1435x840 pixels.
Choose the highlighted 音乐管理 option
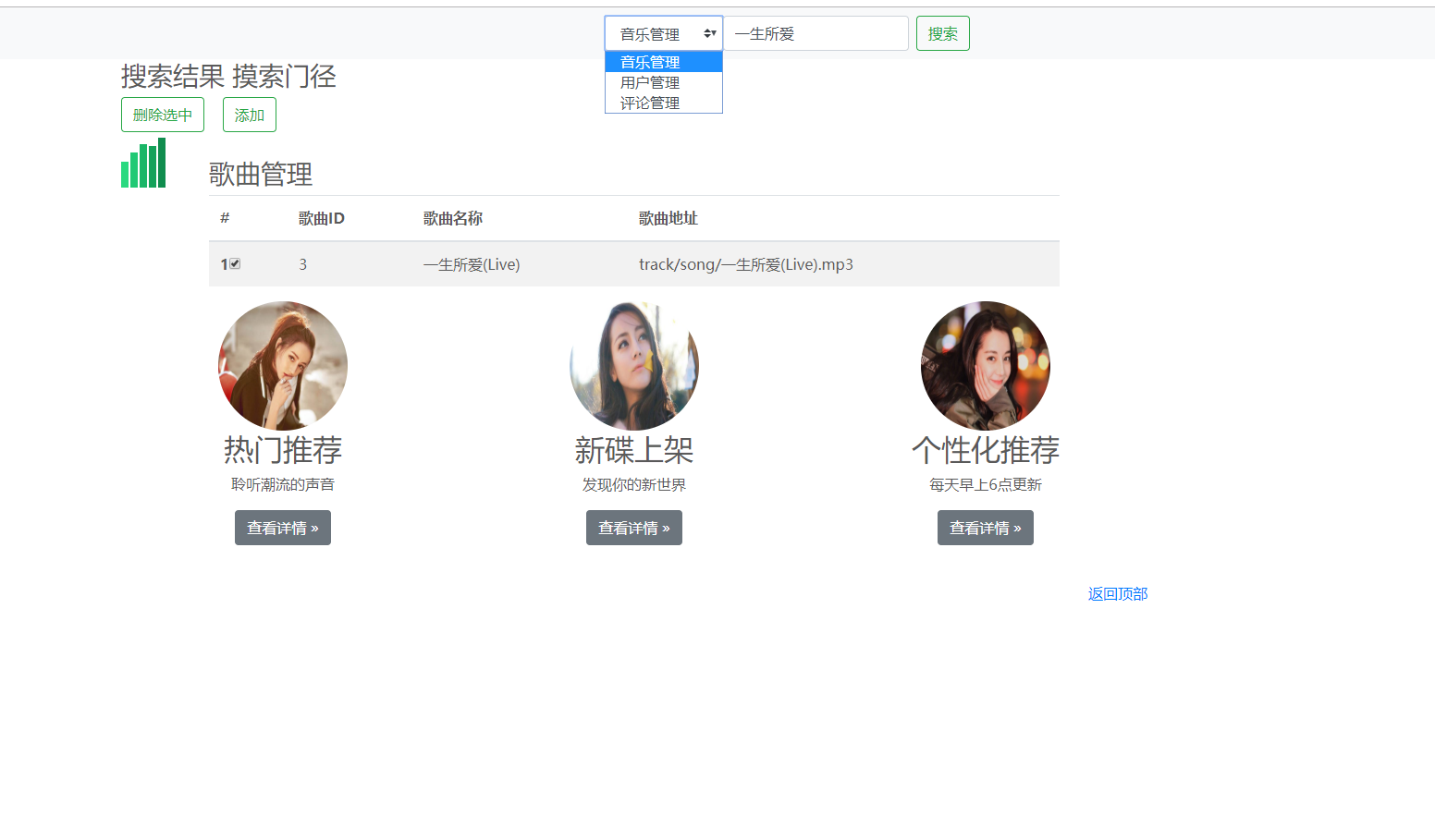click(x=650, y=61)
